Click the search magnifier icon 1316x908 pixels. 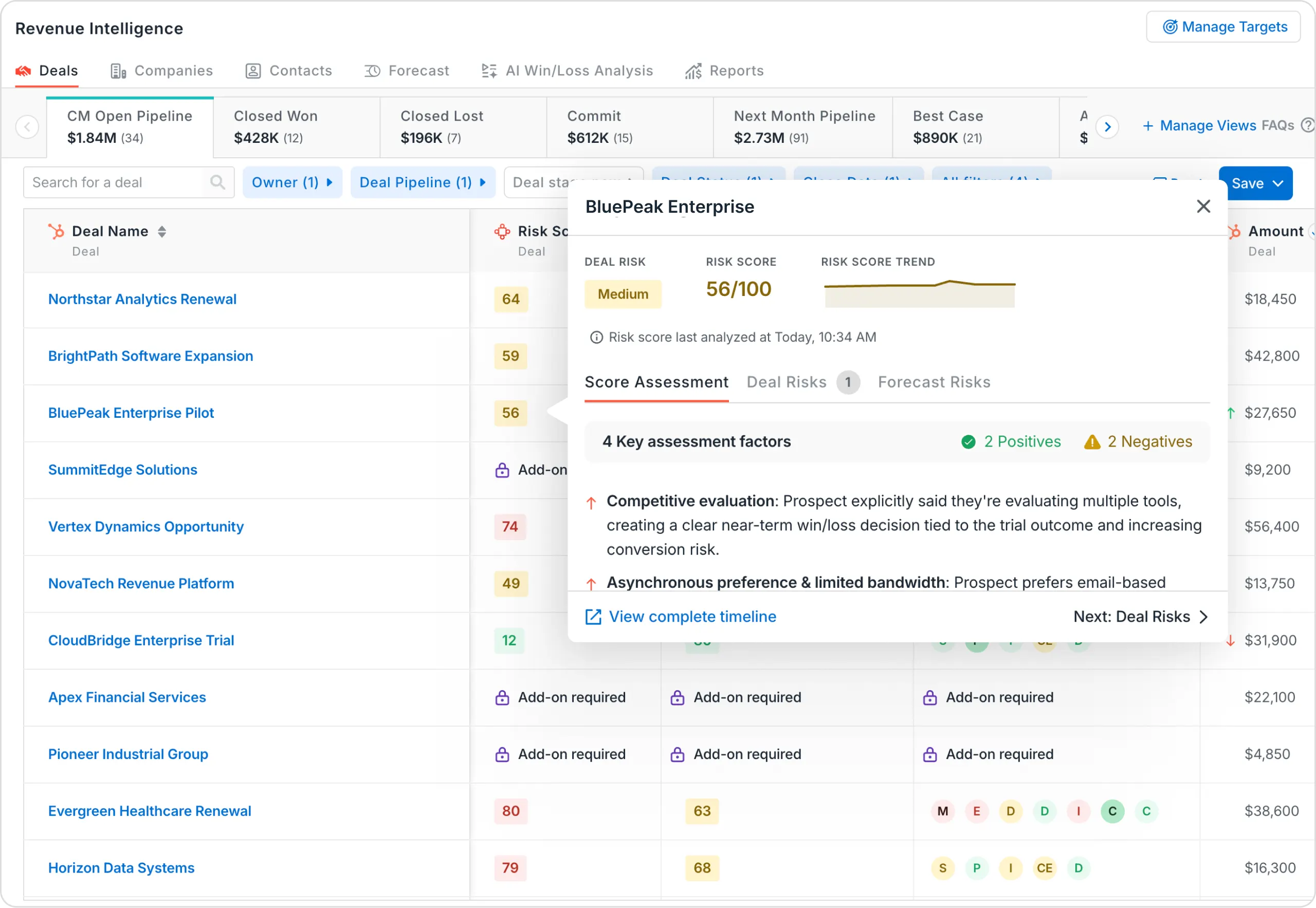[x=217, y=182]
